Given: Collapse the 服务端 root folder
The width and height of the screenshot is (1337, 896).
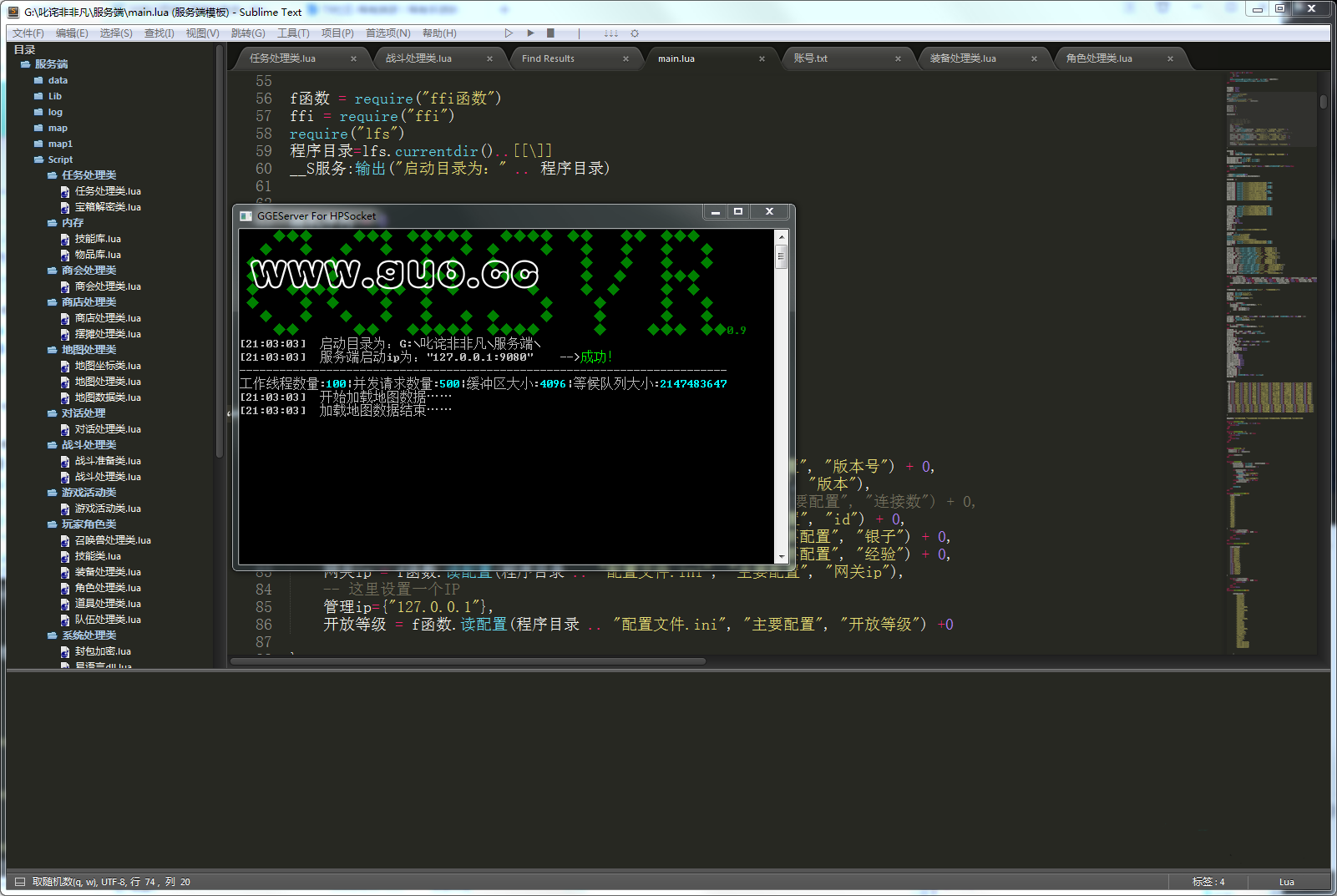Looking at the screenshot, I should point(51,64).
